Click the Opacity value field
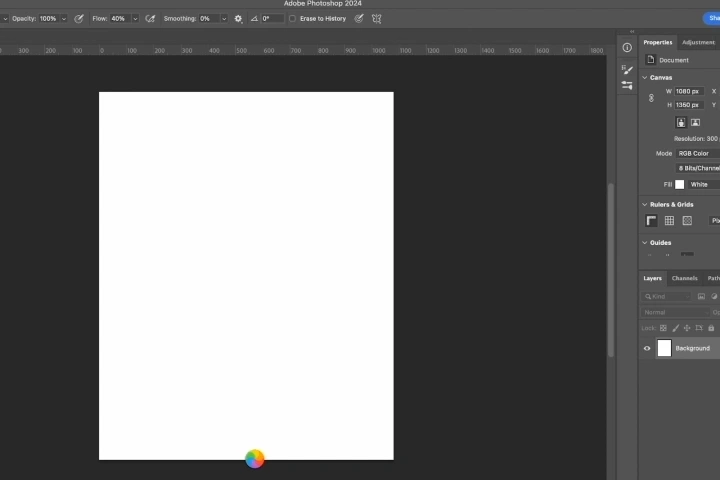This screenshot has width=720, height=480. tap(49, 19)
